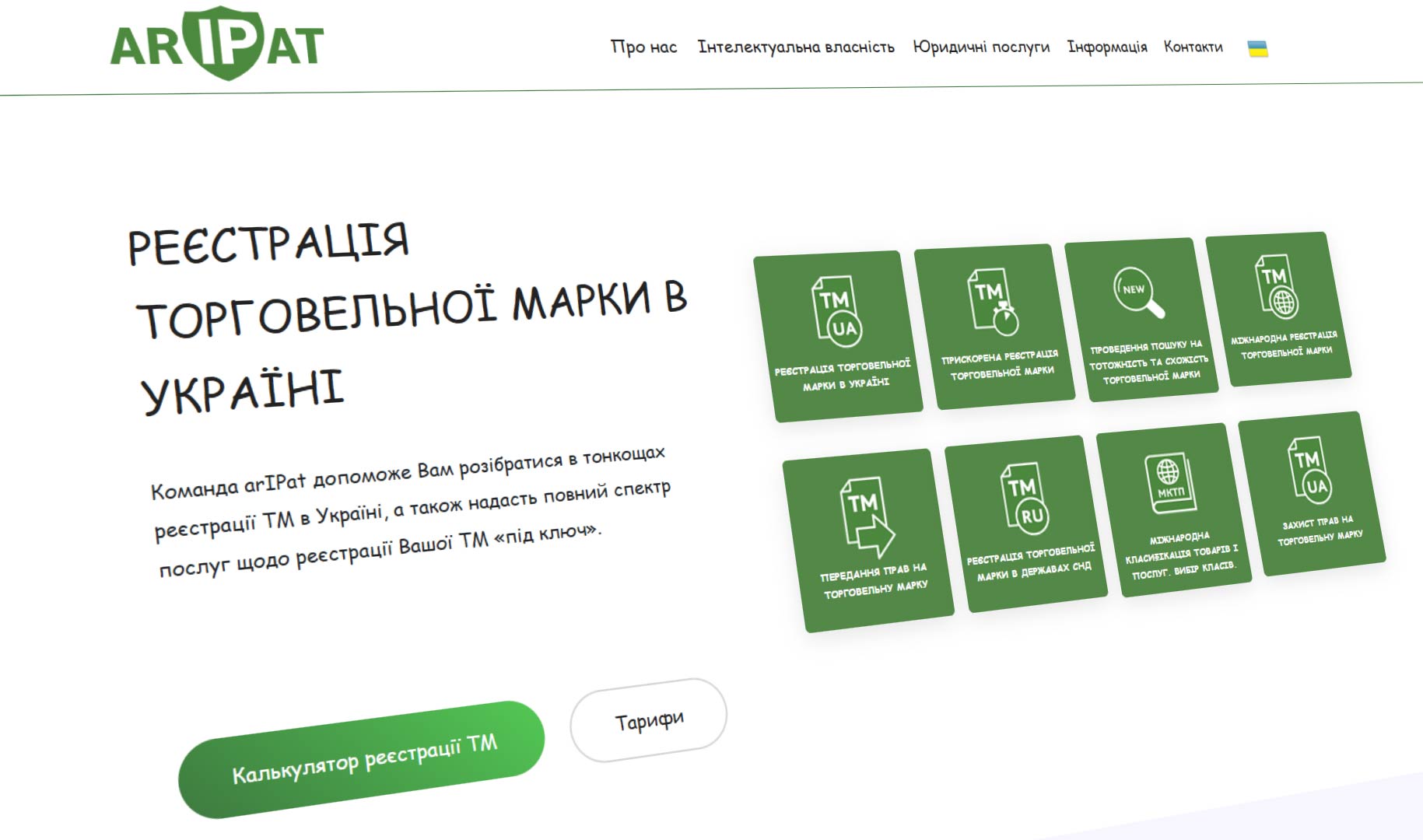This screenshot has height=840, width=1423.
Task: Open the 'Інформація' menu item
Action: pos(1107,47)
